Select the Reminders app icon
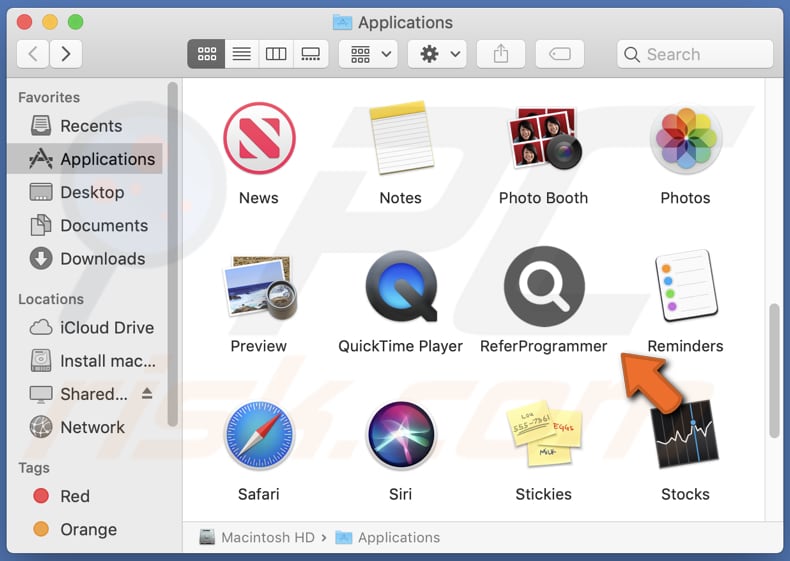This screenshot has width=790, height=561. tap(686, 285)
